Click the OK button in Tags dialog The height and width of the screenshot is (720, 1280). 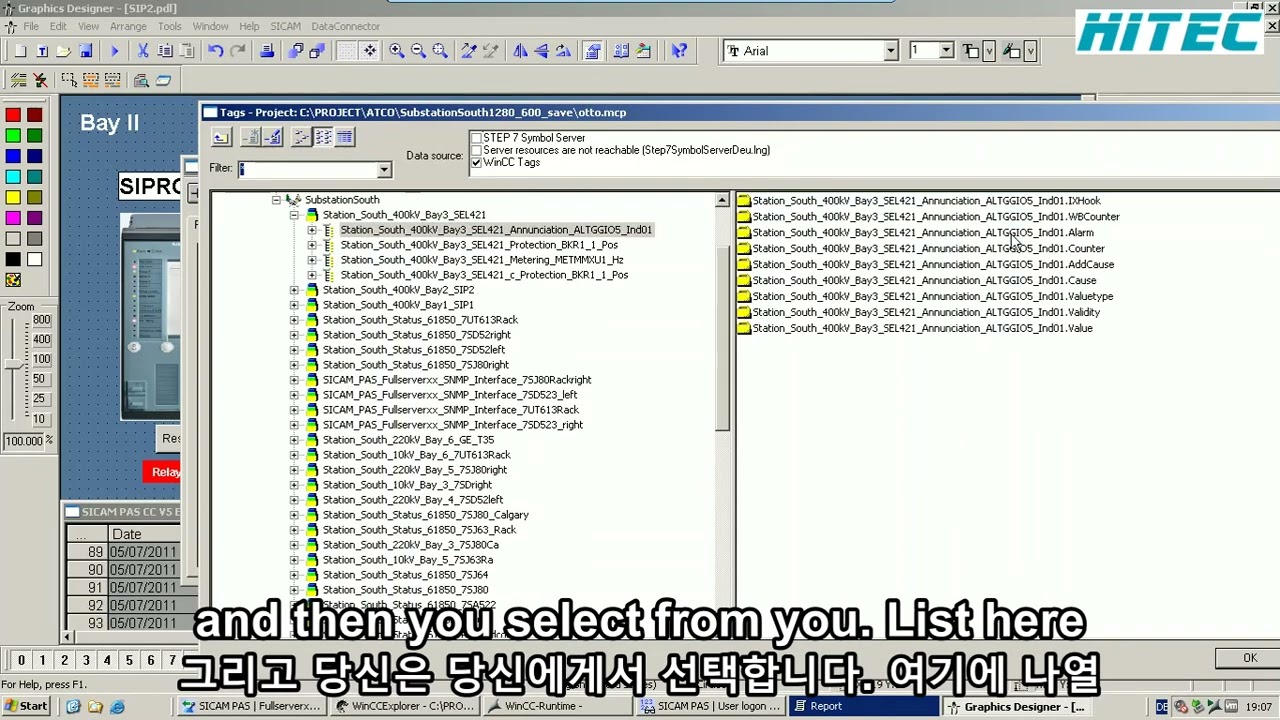pos(1248,657)
